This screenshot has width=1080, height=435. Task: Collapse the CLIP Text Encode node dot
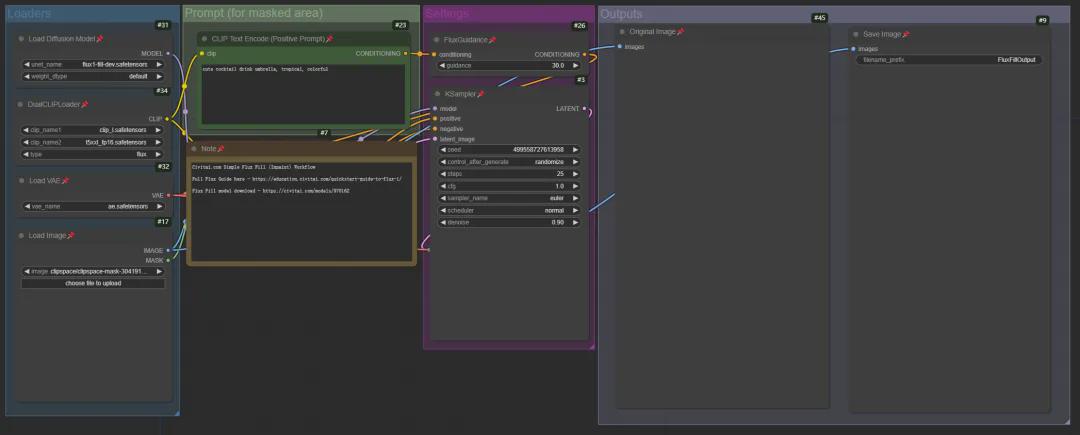[x=205, y=39]
